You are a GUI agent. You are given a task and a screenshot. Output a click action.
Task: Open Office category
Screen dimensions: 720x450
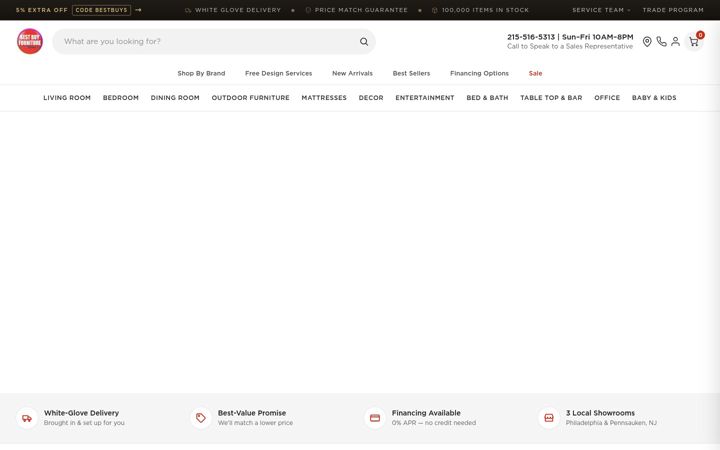(607, 98)
